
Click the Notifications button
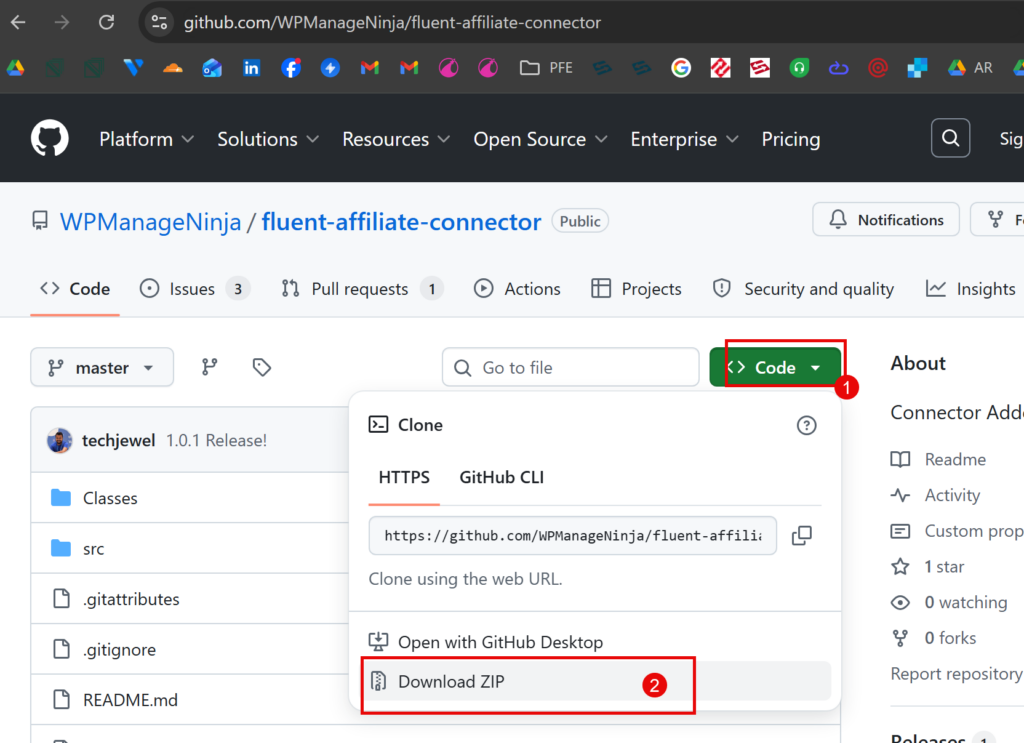coord(886,220)
